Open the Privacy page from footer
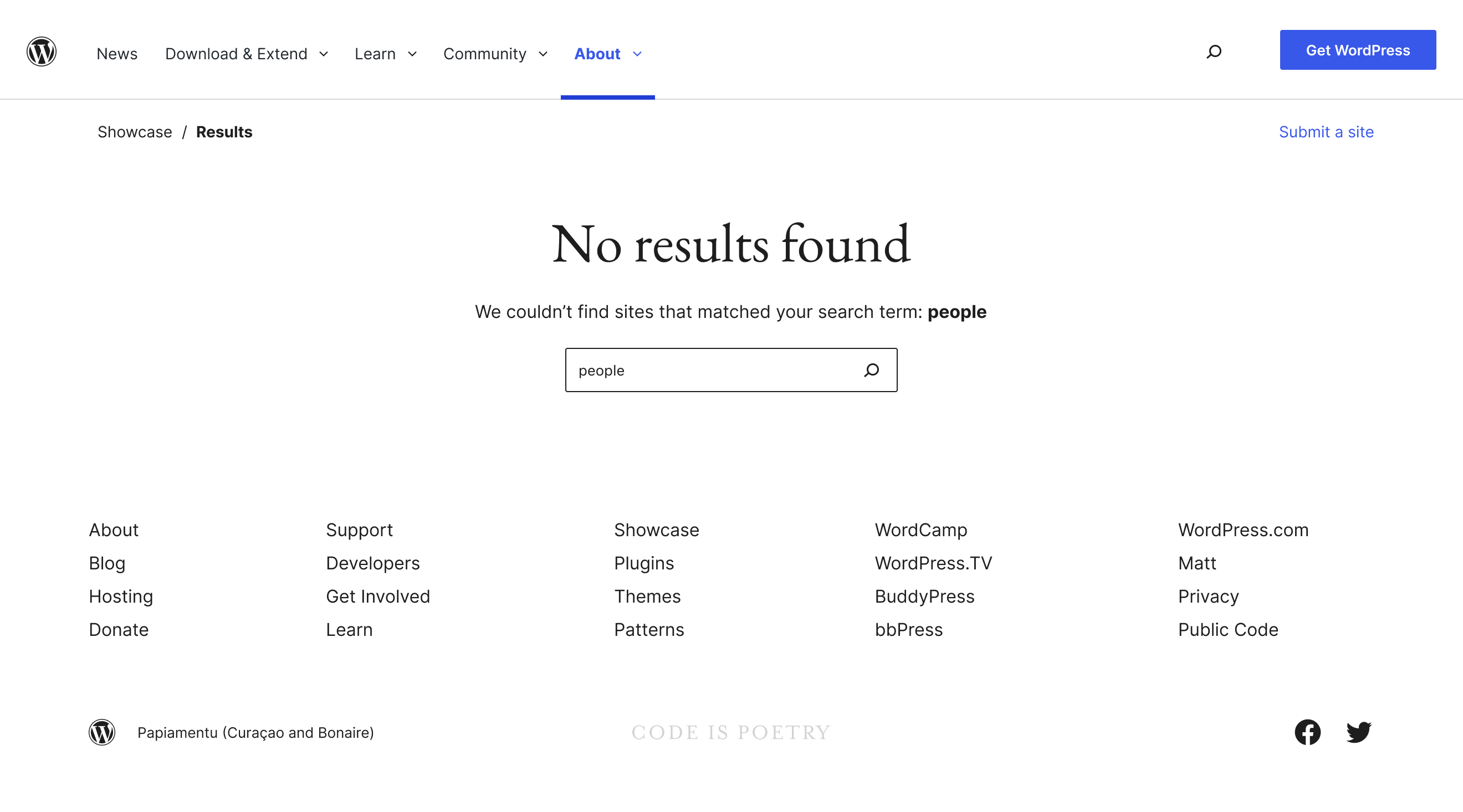Screen dimensions: 1463x812 point(1208,596)
